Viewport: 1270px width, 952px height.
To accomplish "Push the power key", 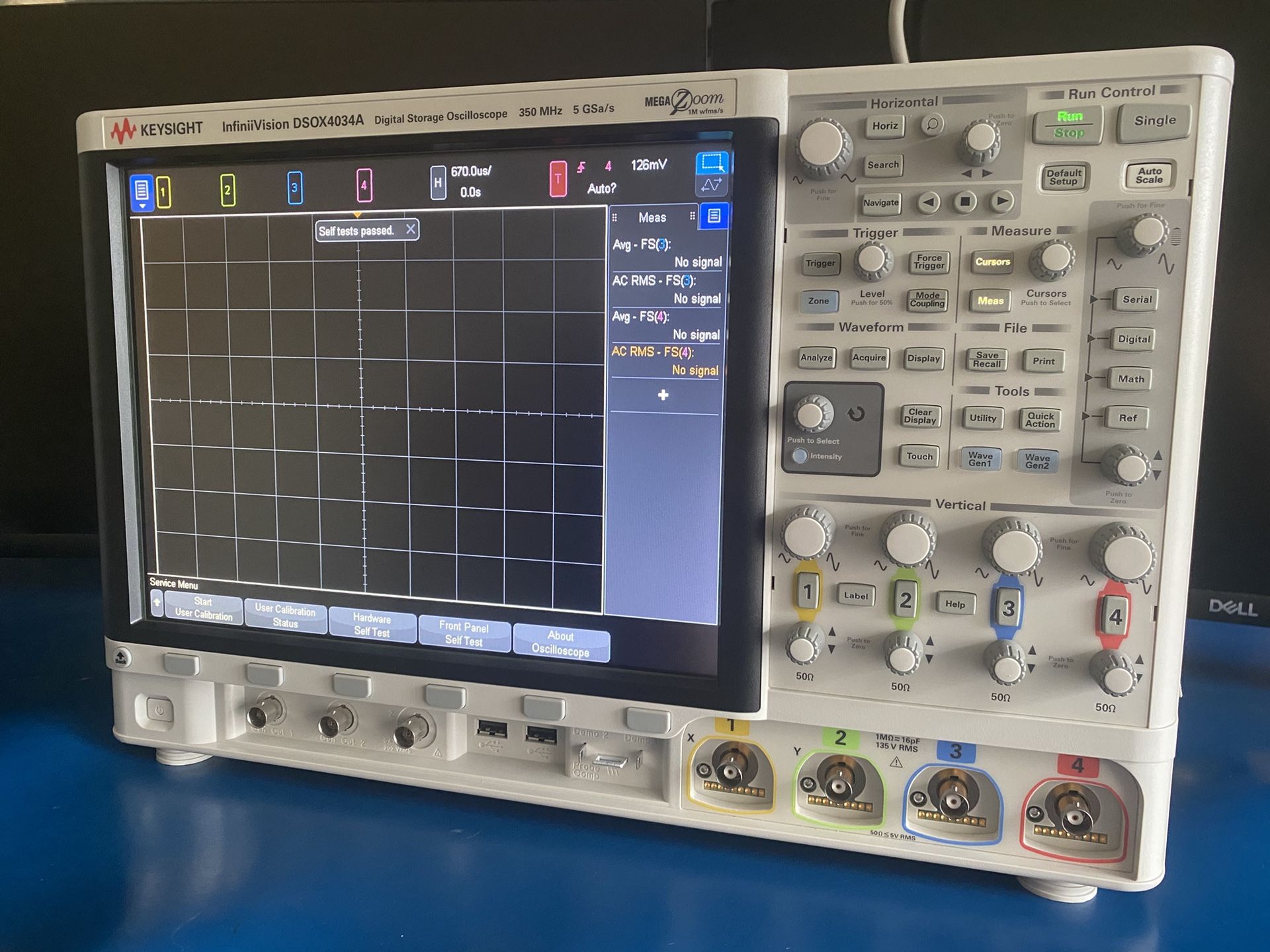I will (159, 711).
